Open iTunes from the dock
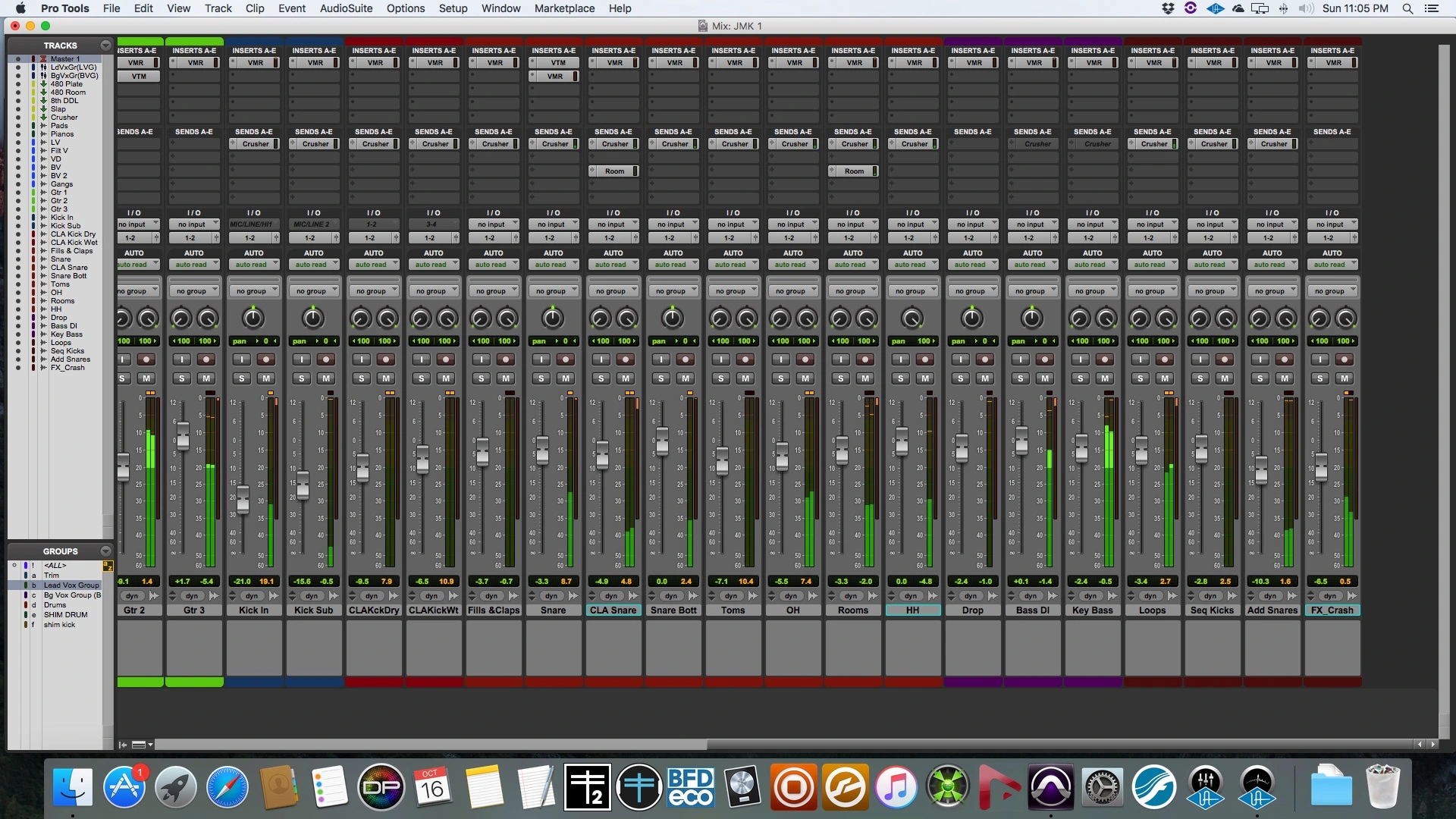 [896, 787]
